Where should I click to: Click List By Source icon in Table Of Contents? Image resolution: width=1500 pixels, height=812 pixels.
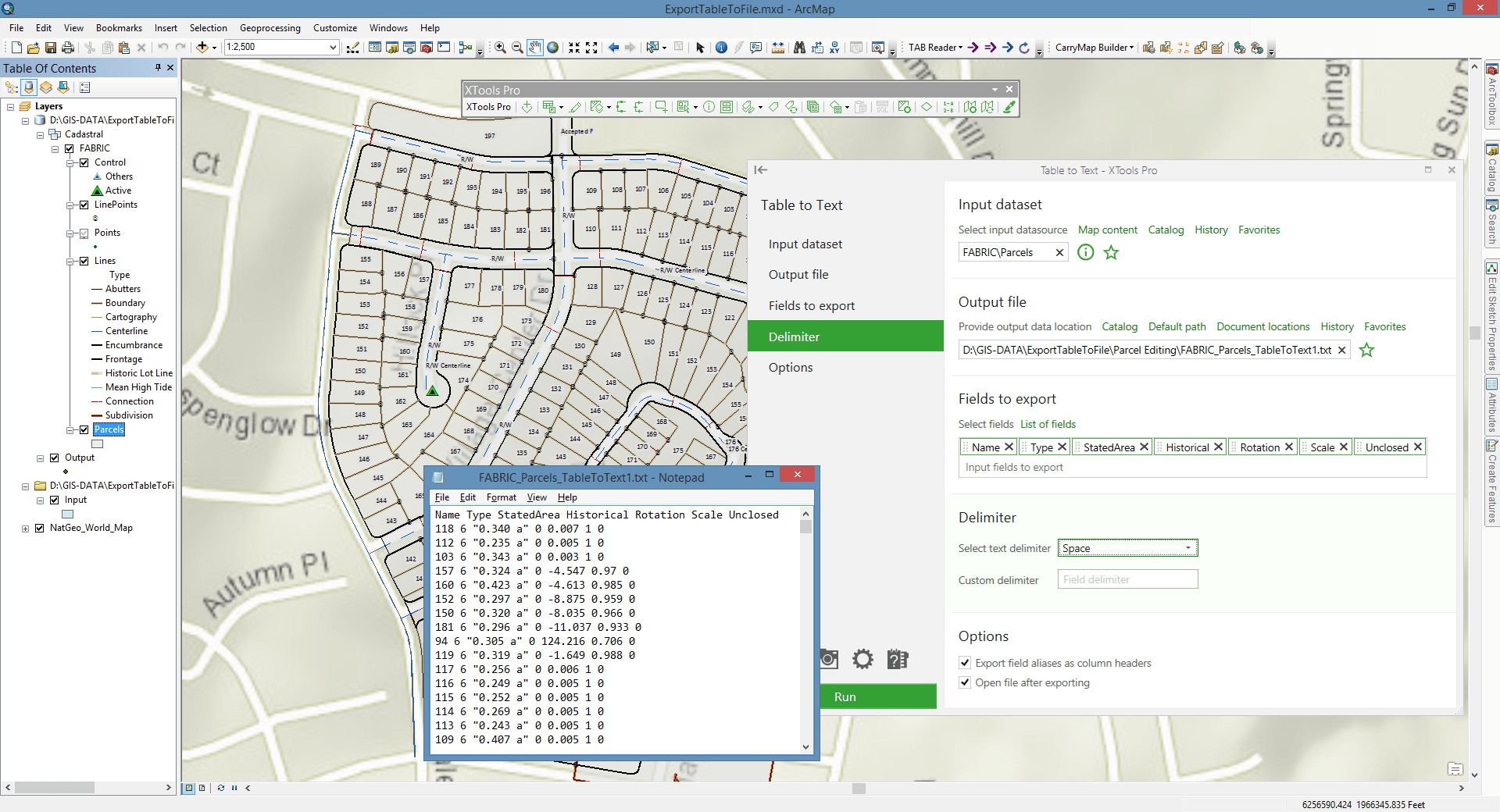click(29, 87)
